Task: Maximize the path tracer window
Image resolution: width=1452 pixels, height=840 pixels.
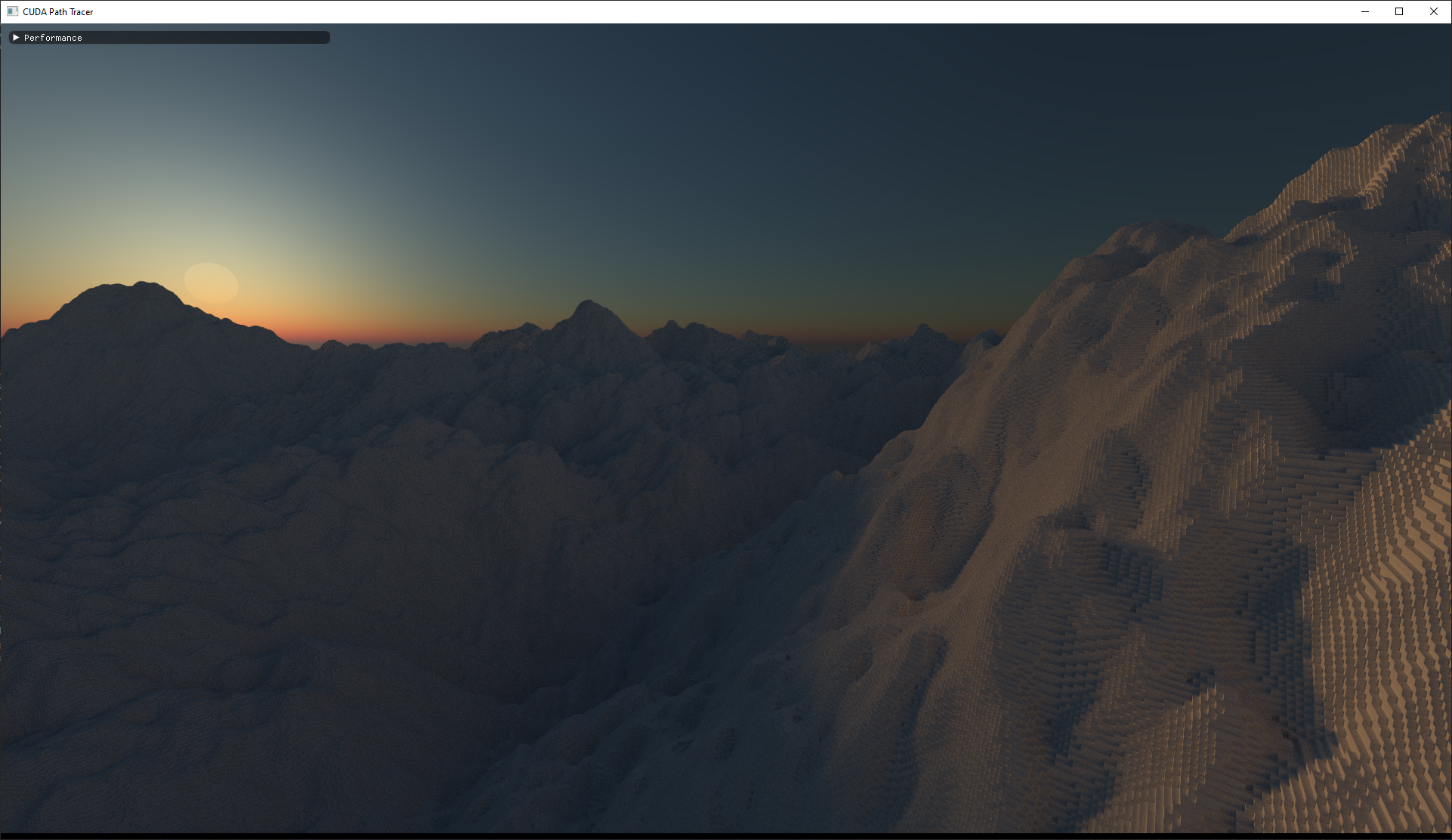Action: tap(1398, 11)
